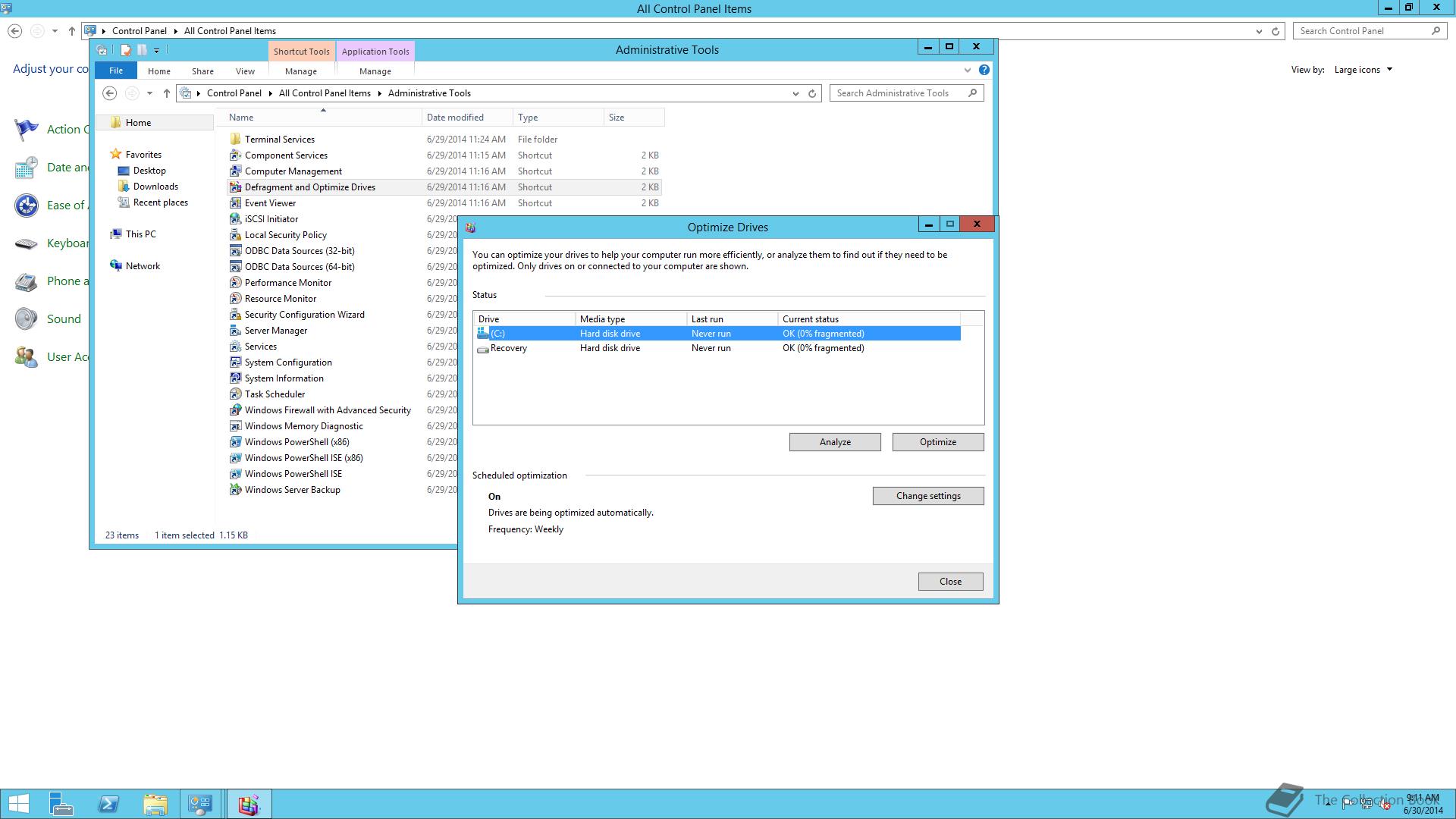This screenshot has width=1456, height=819.
Task: Open File Explorer from the taskbar
Action: (x=155, y=804)
